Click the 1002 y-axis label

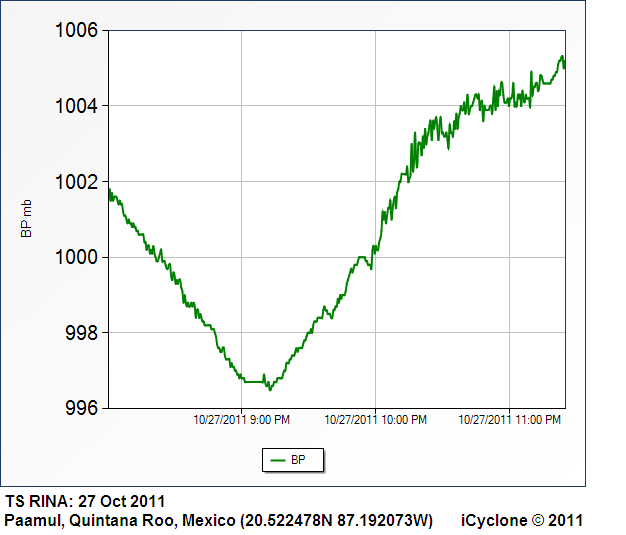76,182
